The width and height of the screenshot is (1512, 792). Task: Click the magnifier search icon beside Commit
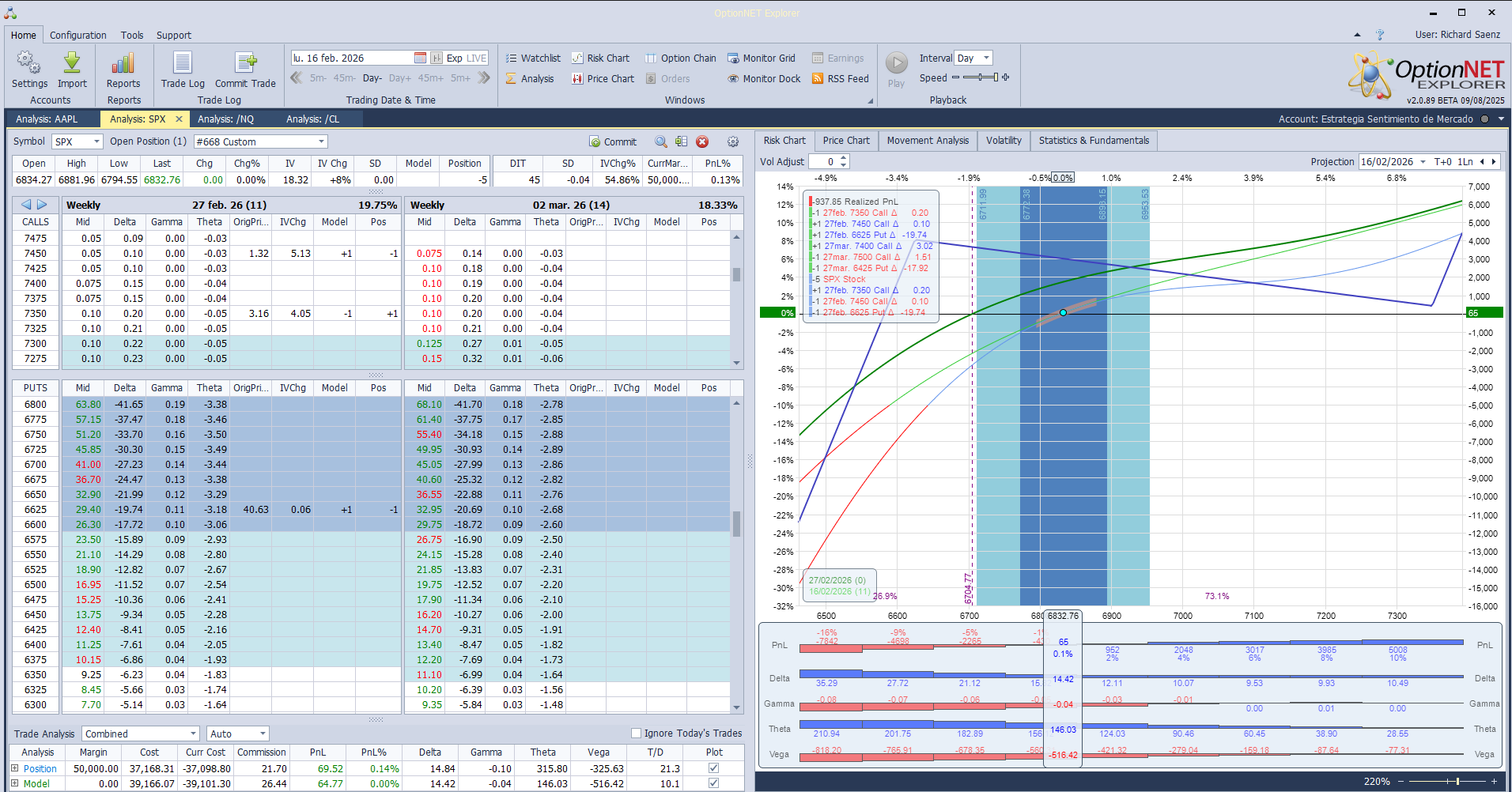(661, 141)
